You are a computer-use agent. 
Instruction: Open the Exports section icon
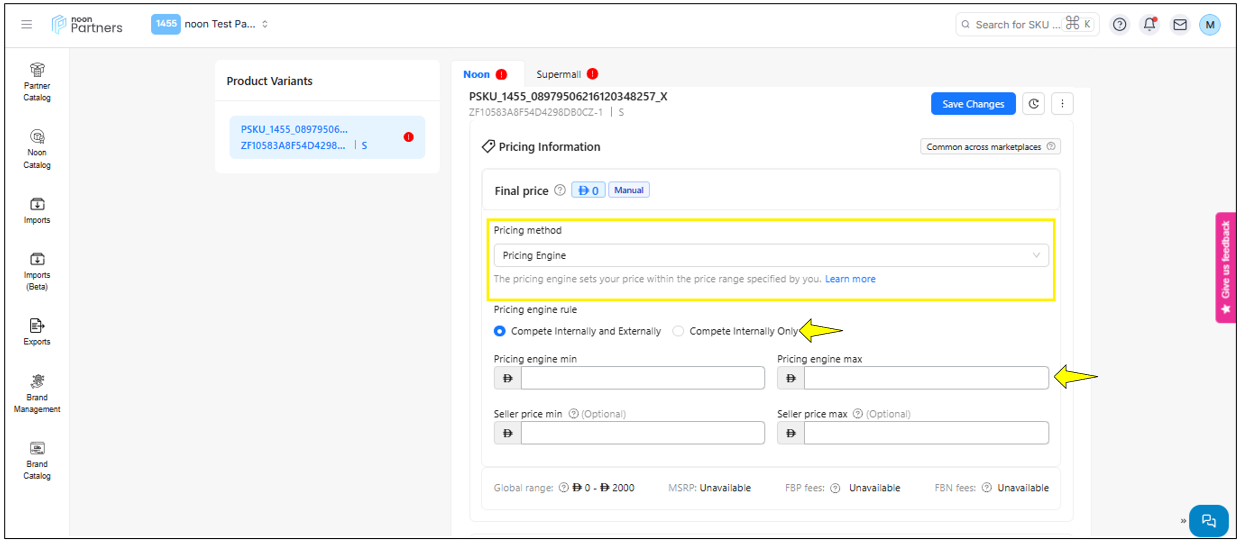[x=37, y=329]
